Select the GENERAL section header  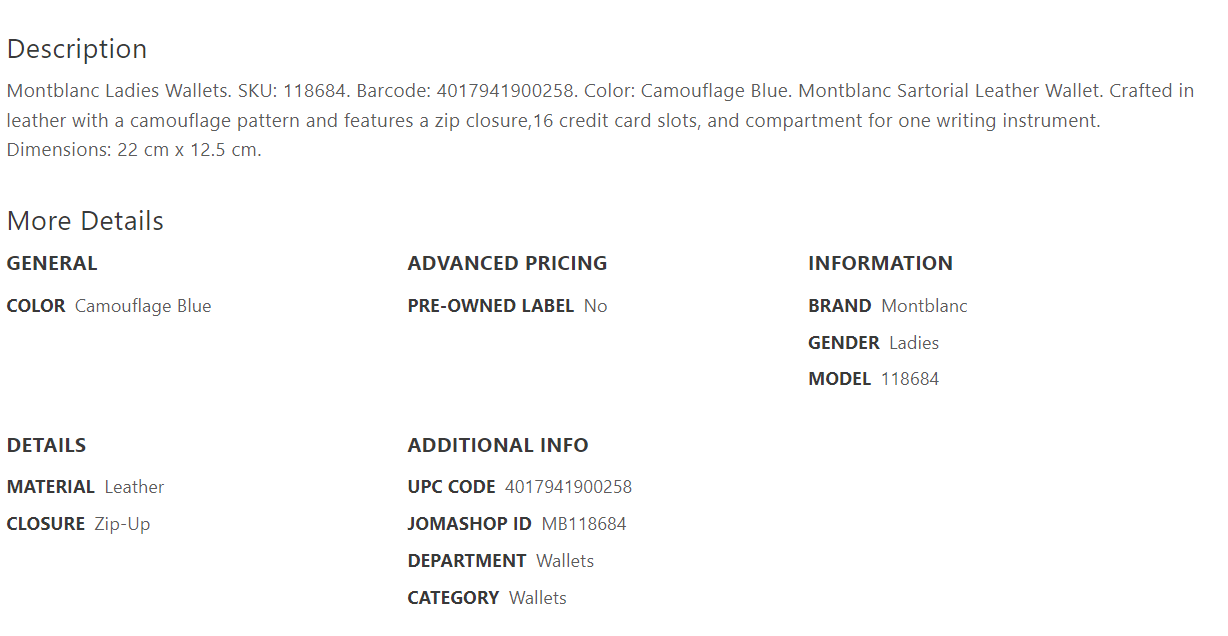pyautogui.click(x=52, y=264)
